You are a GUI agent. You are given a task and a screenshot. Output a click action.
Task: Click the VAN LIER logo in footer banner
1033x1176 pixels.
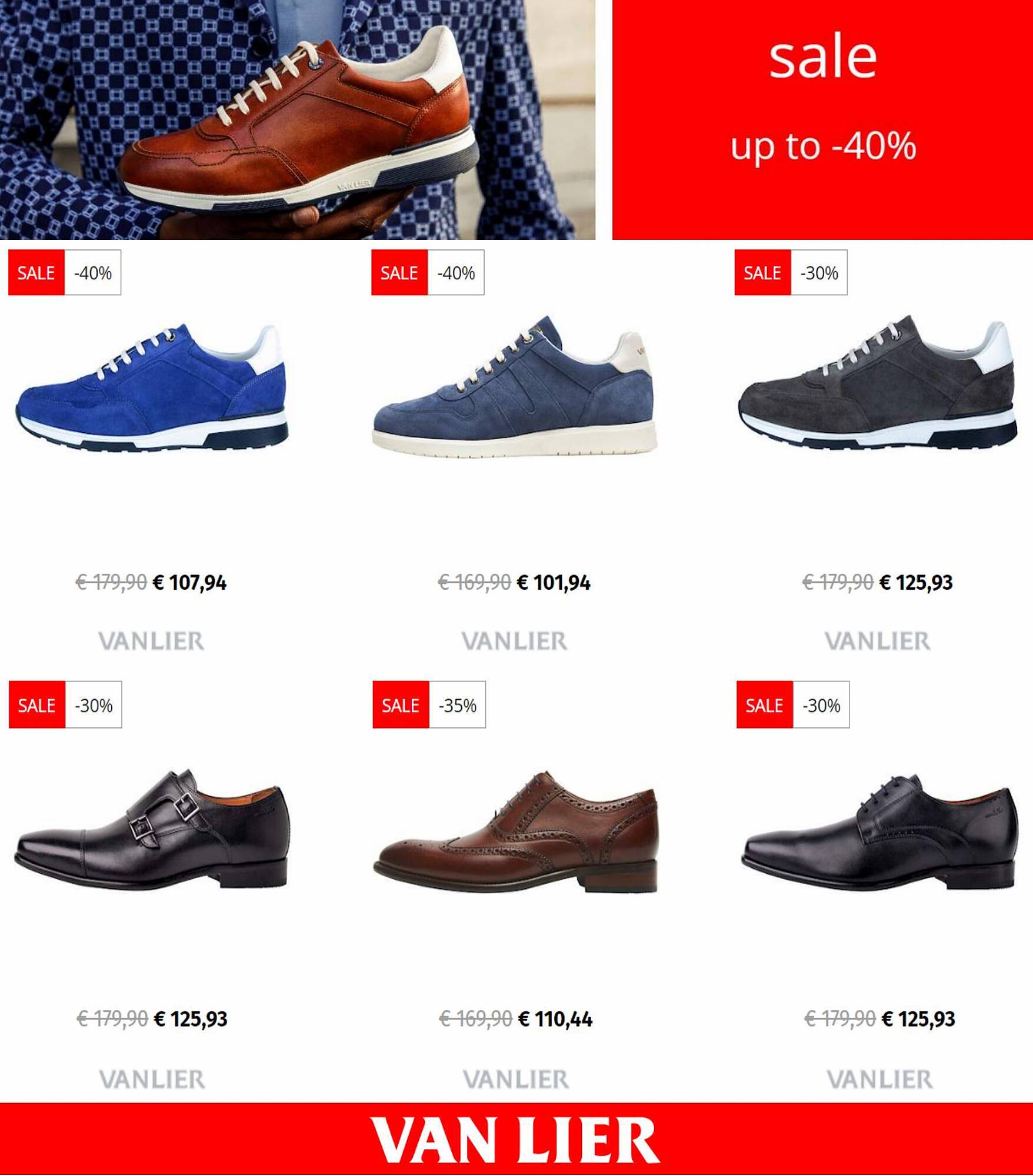[x=515, y=1141]
